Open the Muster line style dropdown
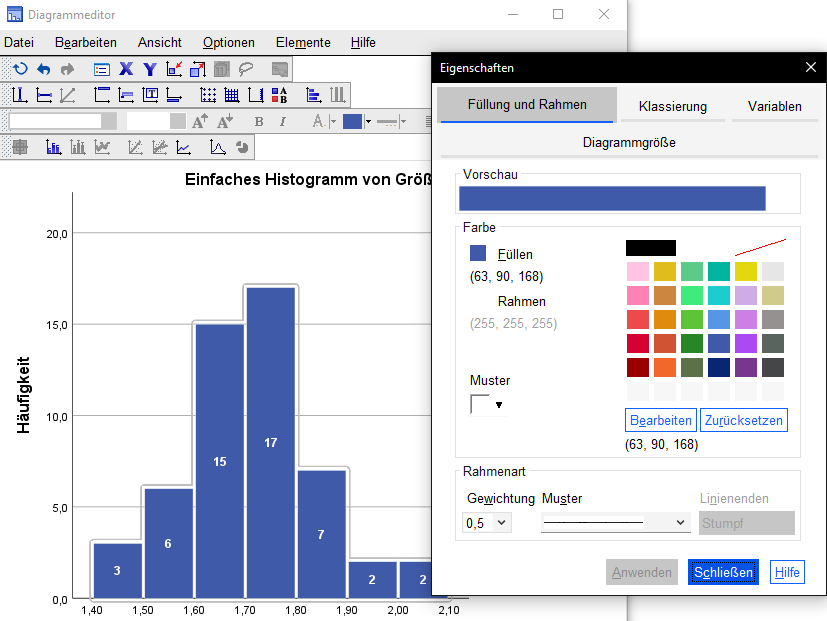Viewport: 827px width, 621px height. pyautogui.click(x=614, y=522)
